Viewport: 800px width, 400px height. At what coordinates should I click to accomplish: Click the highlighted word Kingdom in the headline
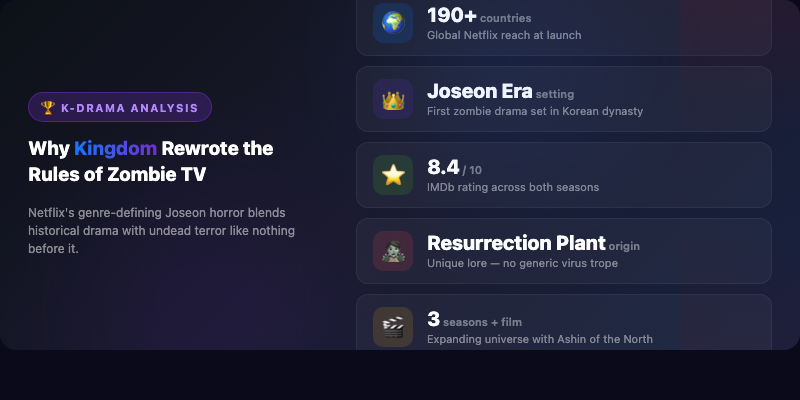115,149
